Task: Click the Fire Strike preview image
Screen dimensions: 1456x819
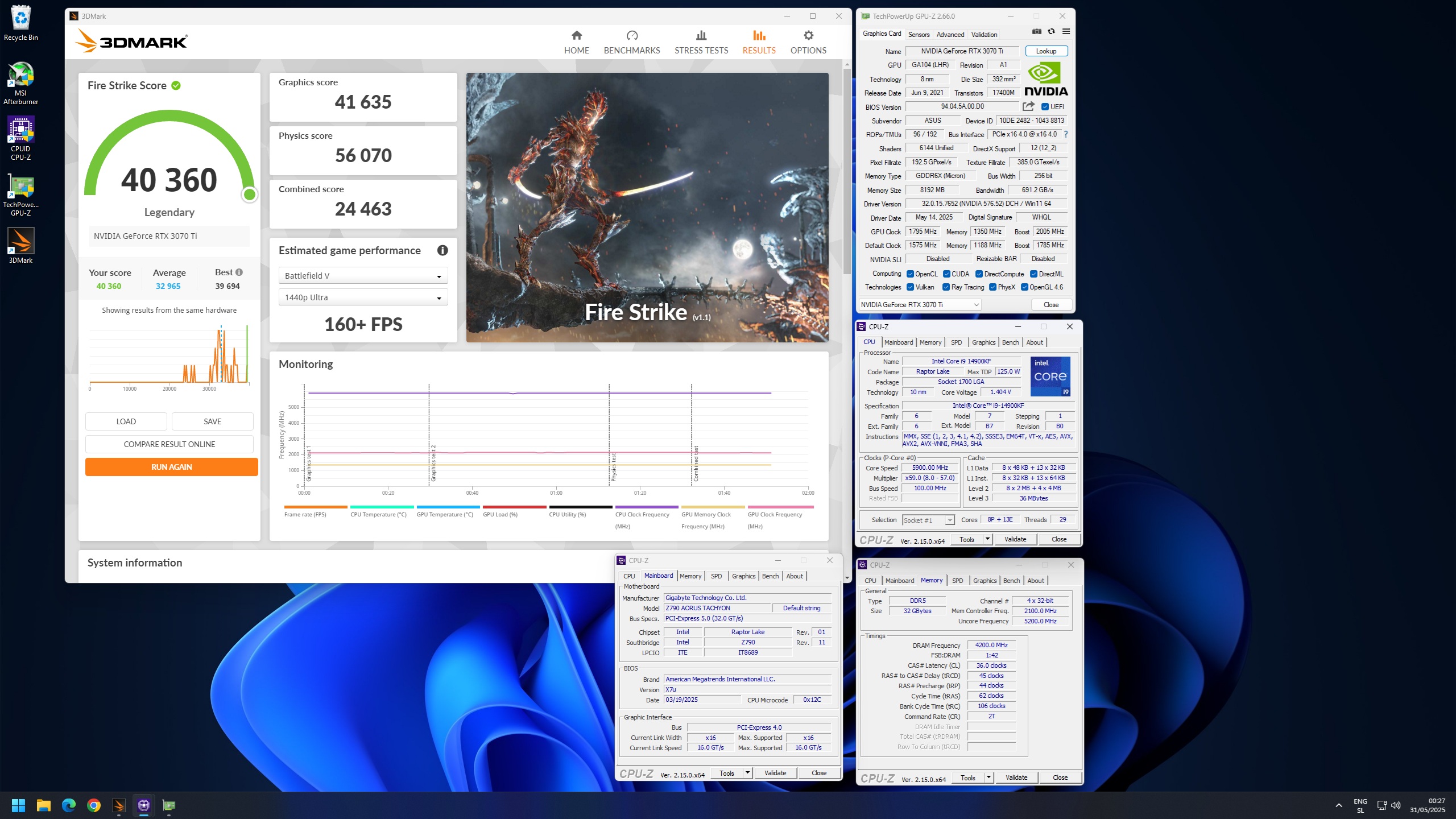Action: [x=647, y=208]
